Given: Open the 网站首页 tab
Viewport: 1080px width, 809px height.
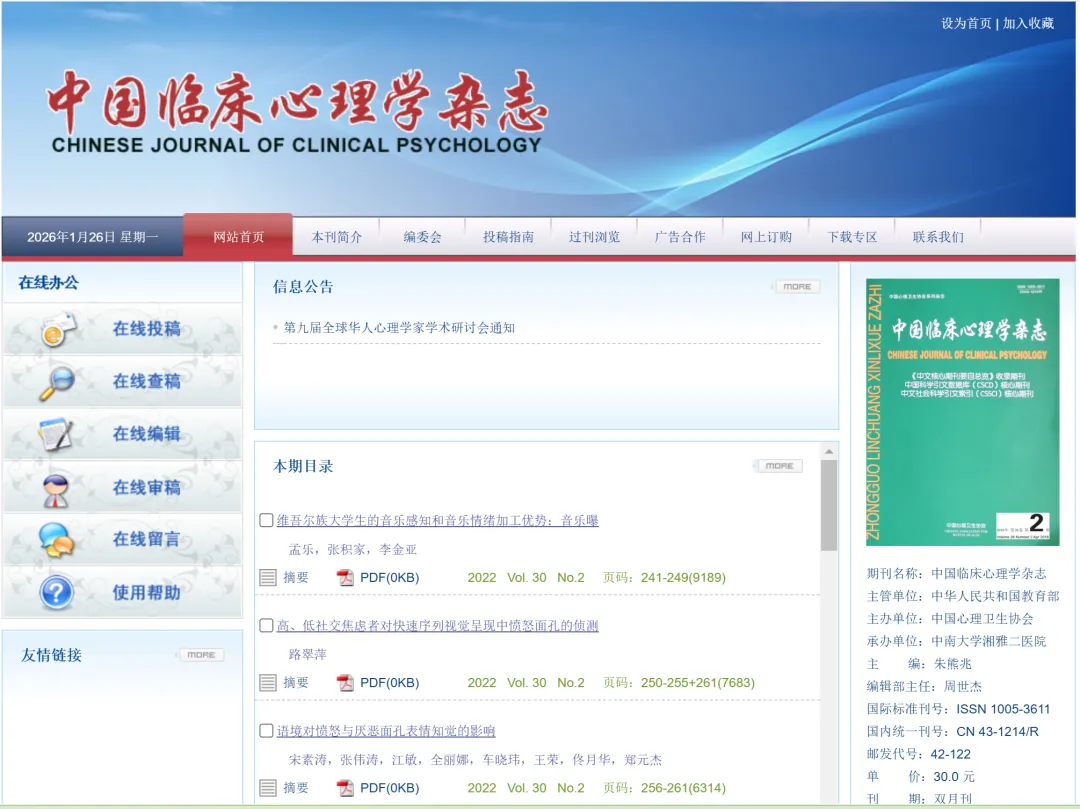Looking at the screenshot, I should click(238, 237).
